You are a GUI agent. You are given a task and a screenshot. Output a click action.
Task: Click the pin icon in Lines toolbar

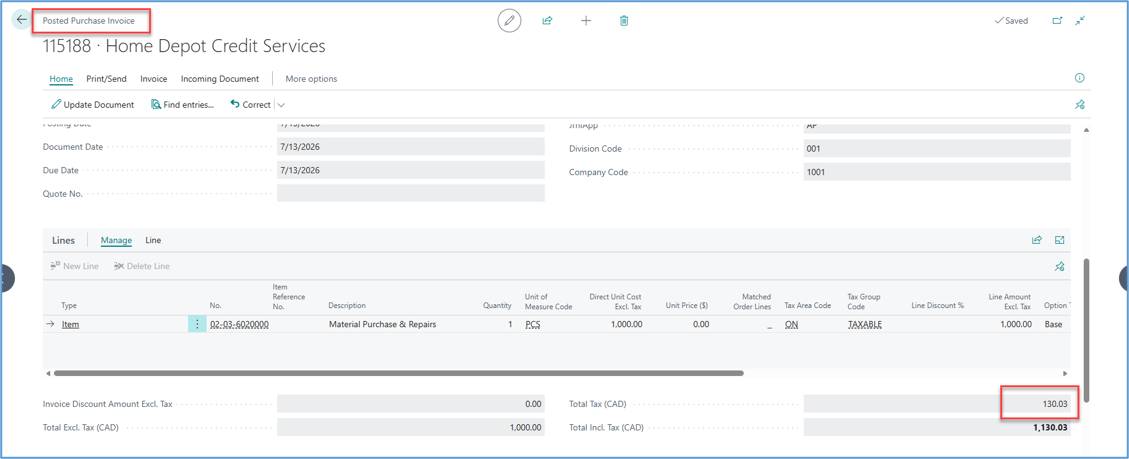(x=1059, y=266)
